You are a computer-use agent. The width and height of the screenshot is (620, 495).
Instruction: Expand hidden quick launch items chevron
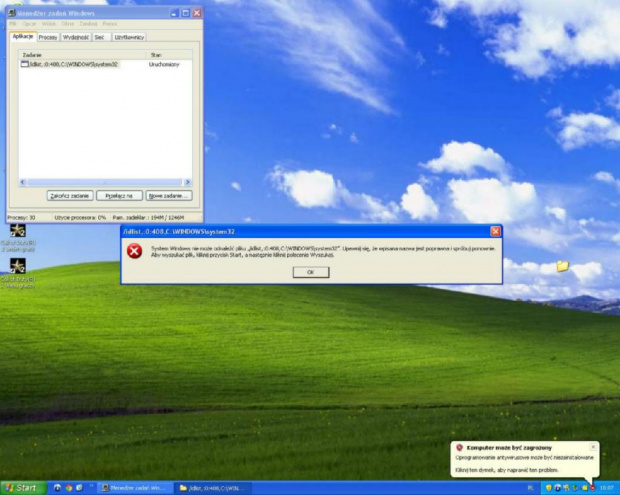91,485
